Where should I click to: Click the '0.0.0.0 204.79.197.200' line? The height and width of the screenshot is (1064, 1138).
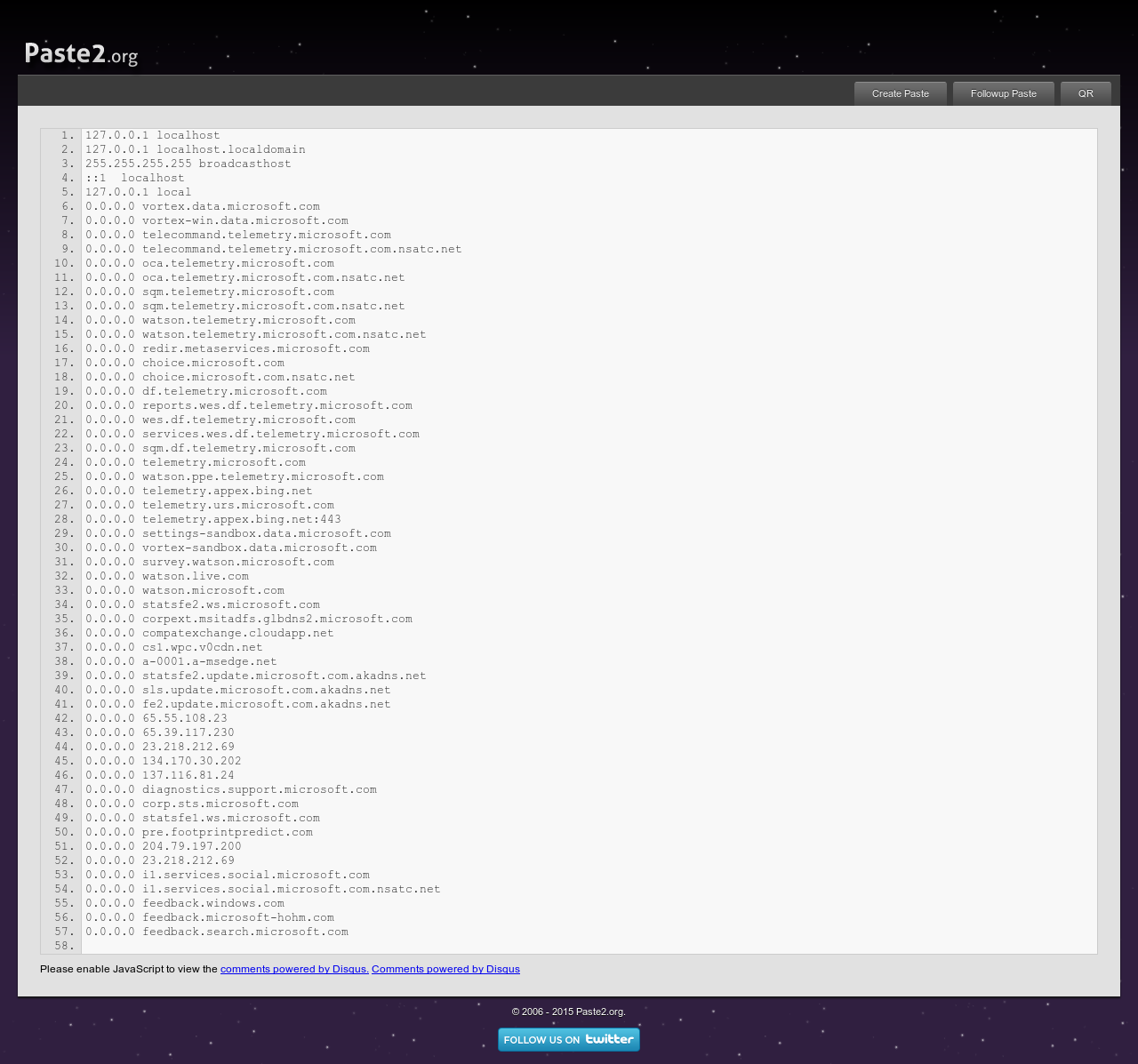coord(164,846)
